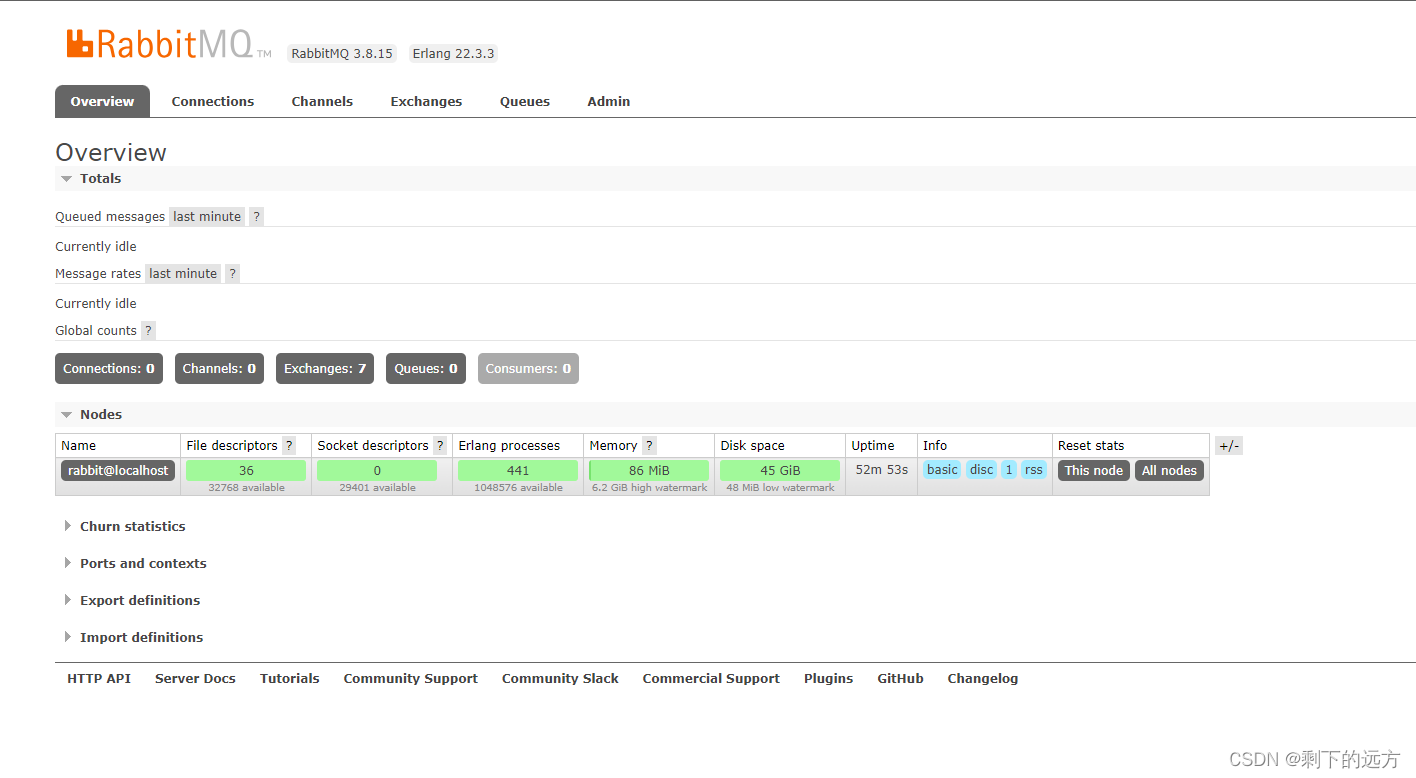Open help for Message rates
The height and width of the screenshot is (778, 1416).
pyautogui.click(x=232, y=273)
